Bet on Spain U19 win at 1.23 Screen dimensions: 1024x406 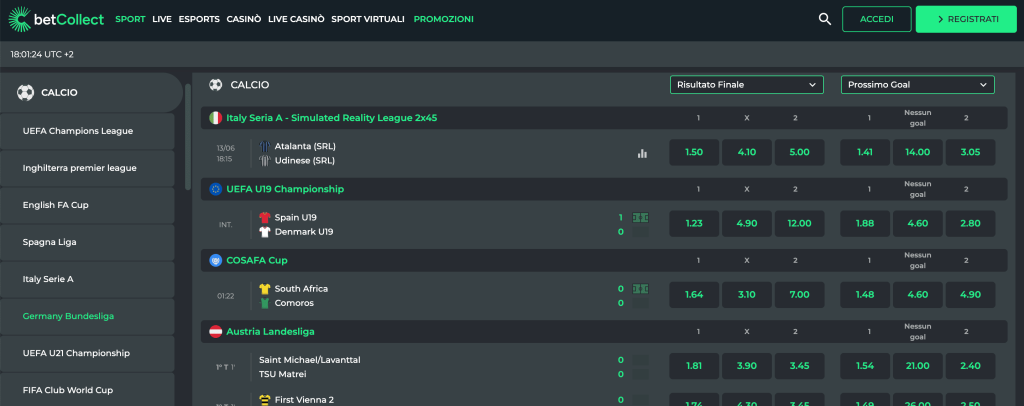point(694,223)
